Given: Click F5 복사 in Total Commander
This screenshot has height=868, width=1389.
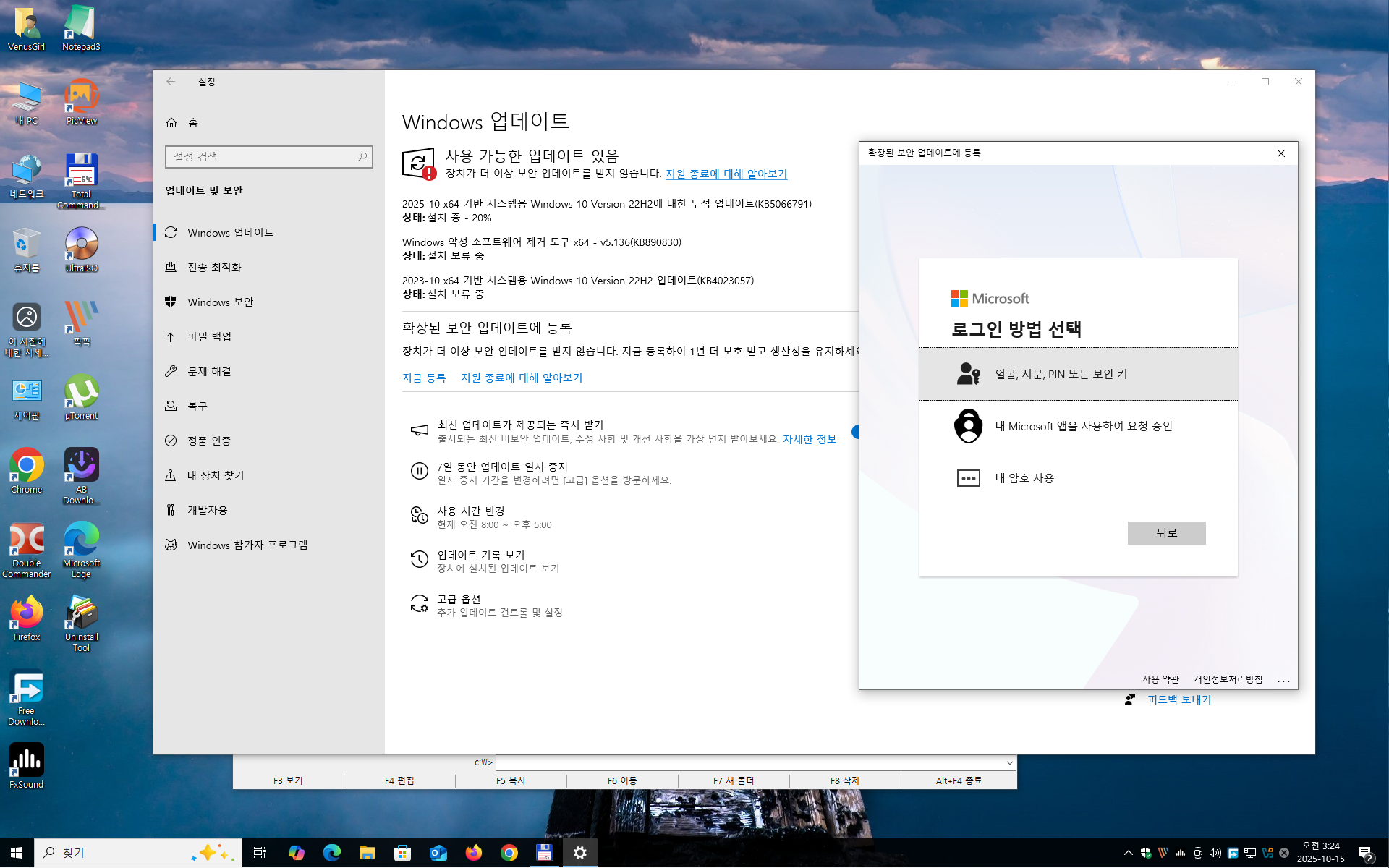Looking at the screenshot, I should pos(511,780).
